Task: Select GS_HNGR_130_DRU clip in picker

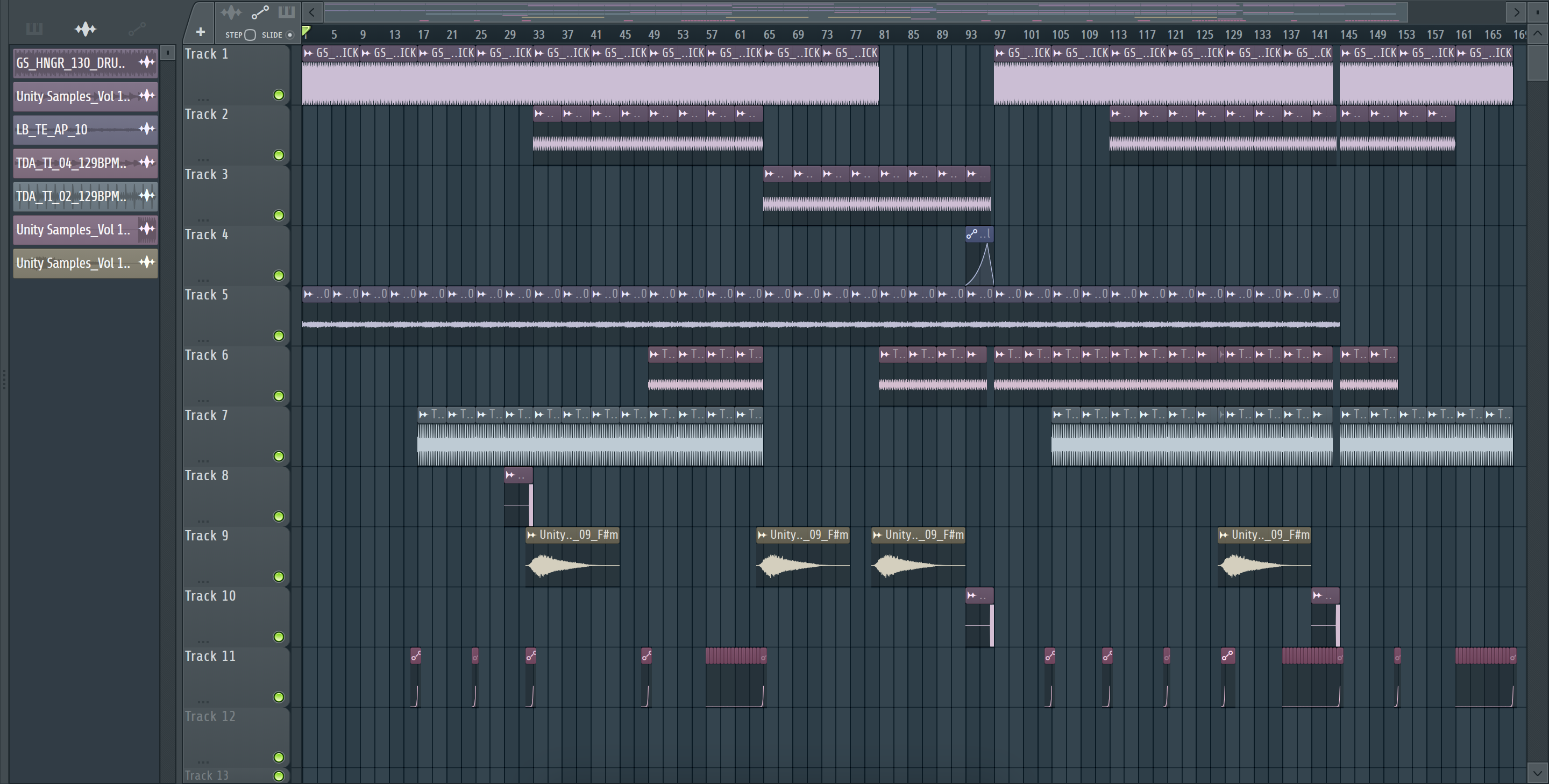Action: point(86,63)
